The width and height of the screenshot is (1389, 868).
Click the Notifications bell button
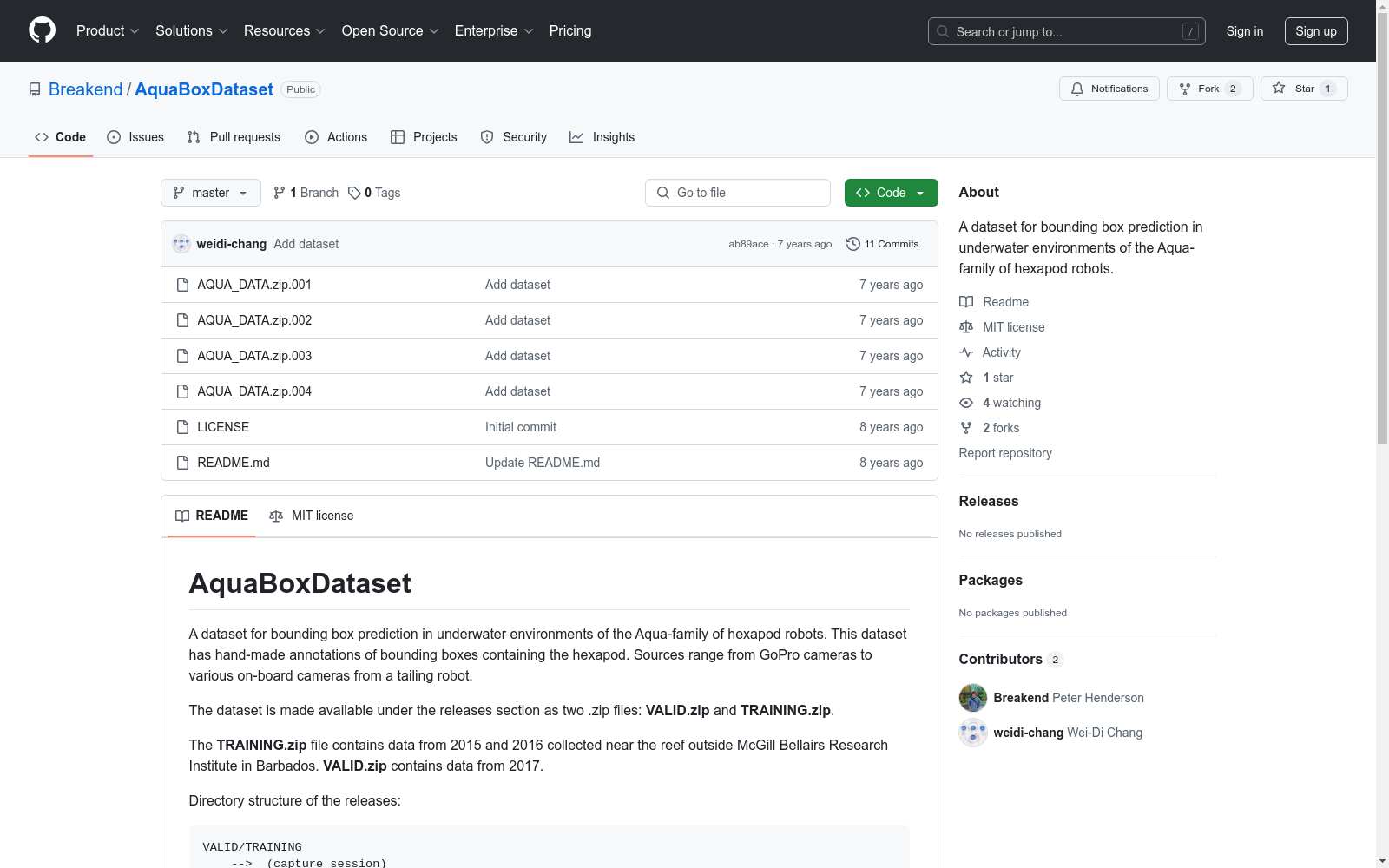[1109, 89]
